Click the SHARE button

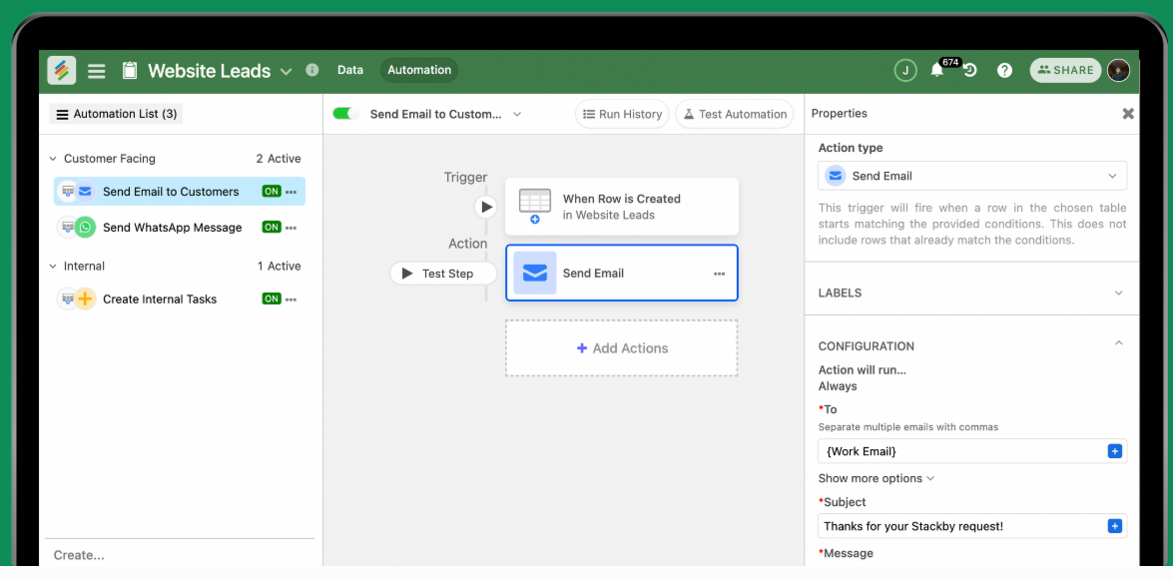coord(1065,70)
